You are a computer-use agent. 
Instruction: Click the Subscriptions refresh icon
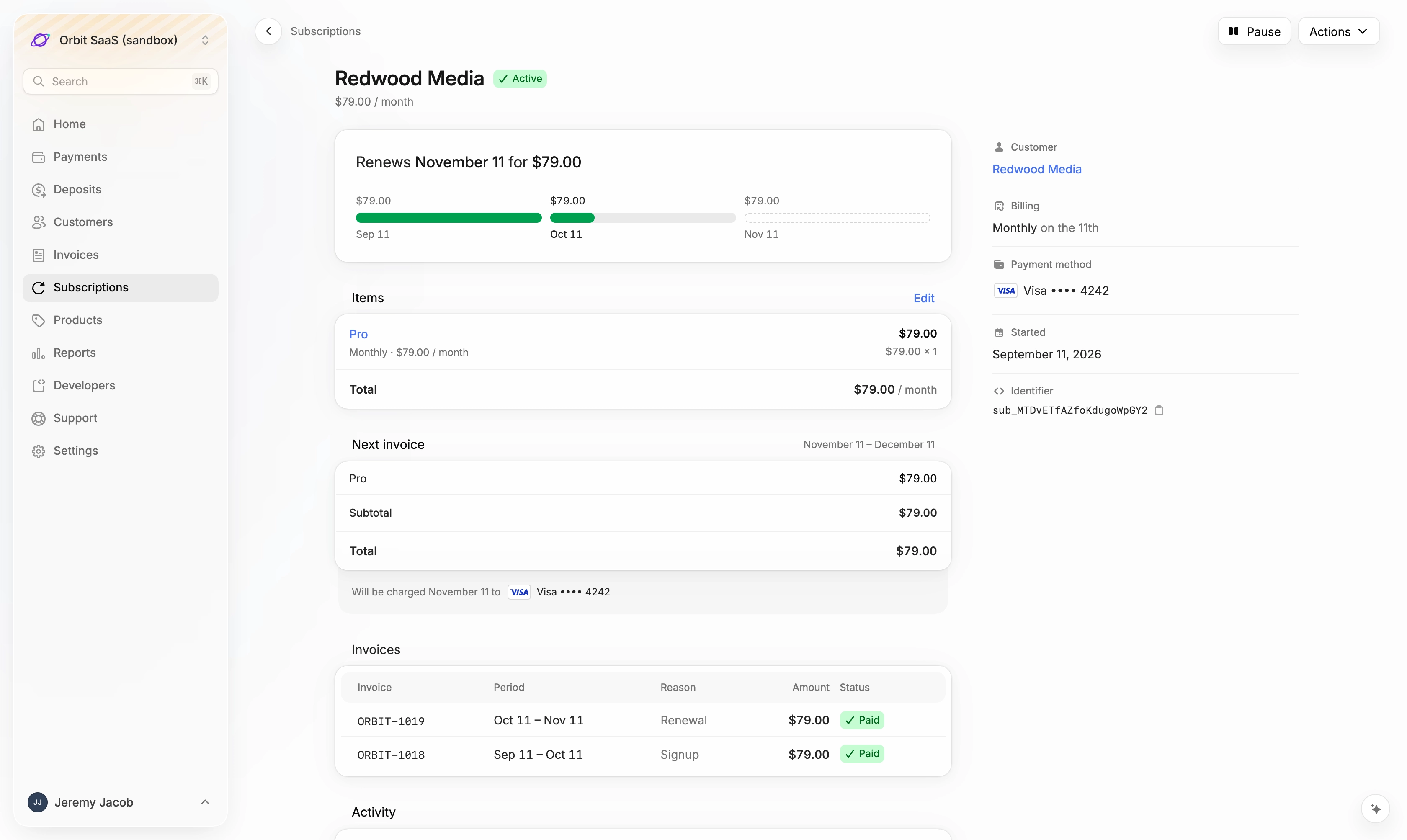click(39, 288)
